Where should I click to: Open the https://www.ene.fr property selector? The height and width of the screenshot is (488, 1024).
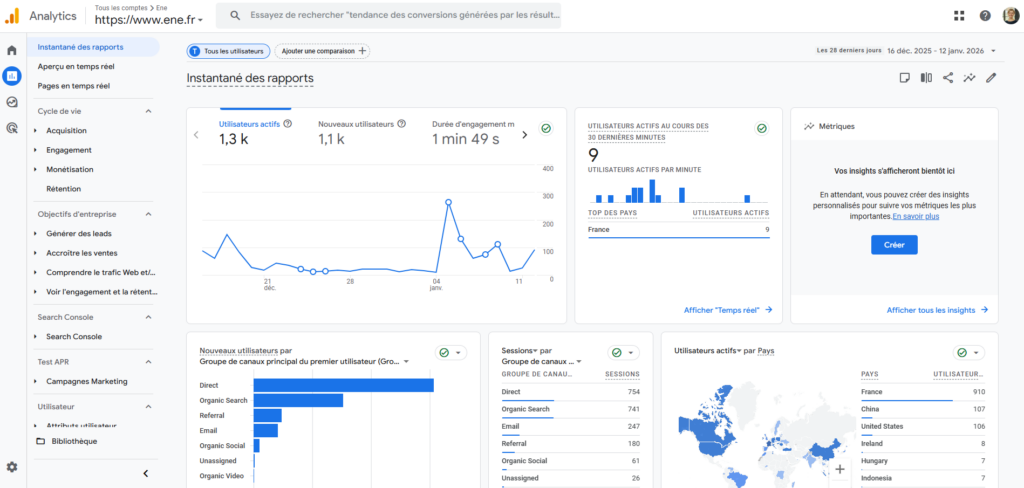click(x=149, y=20)
